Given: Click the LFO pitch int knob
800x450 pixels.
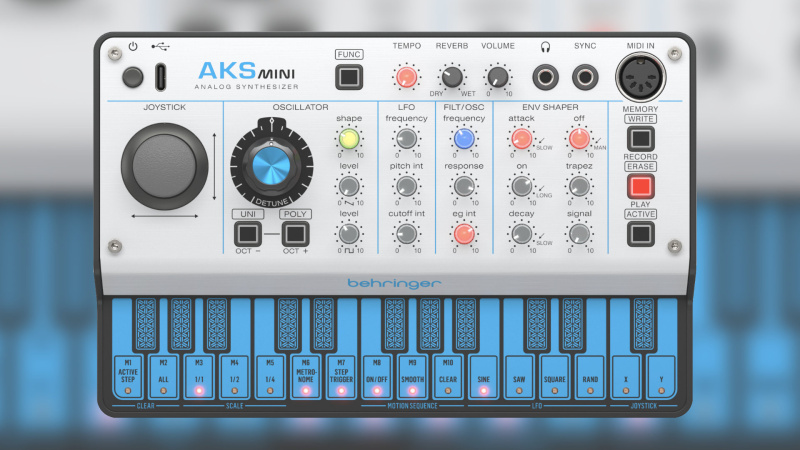Looking at the screenshot, I should click(x=407, y=186).
